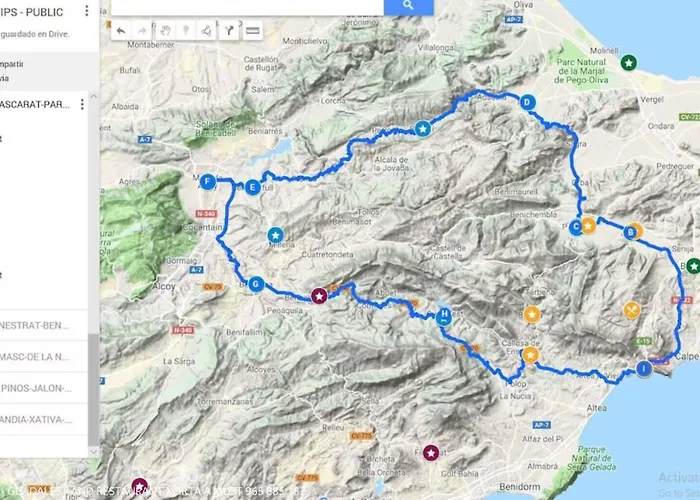Click the Undo arrow in the map toolbar
The image size is (700, 500).
click(x=121, y=31)
